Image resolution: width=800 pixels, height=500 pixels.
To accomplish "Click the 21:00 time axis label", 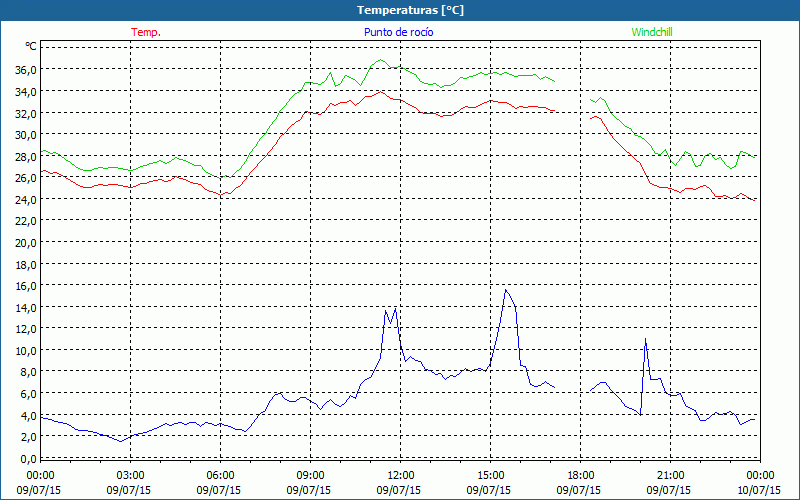I will [x=670, y=476].
